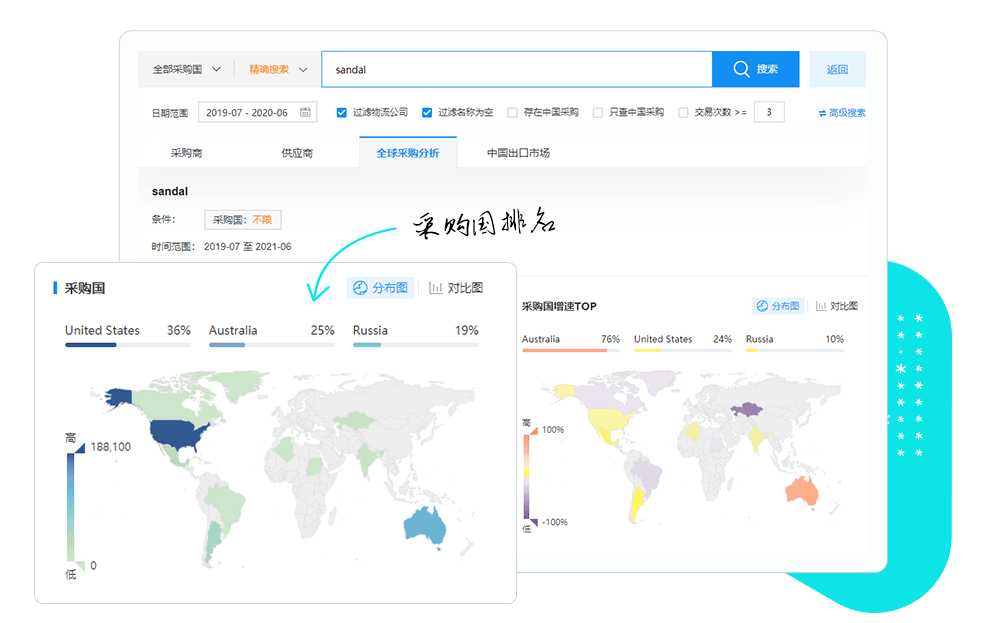Uncheck 过滤物流公司 checkbox

coord(342,113)
